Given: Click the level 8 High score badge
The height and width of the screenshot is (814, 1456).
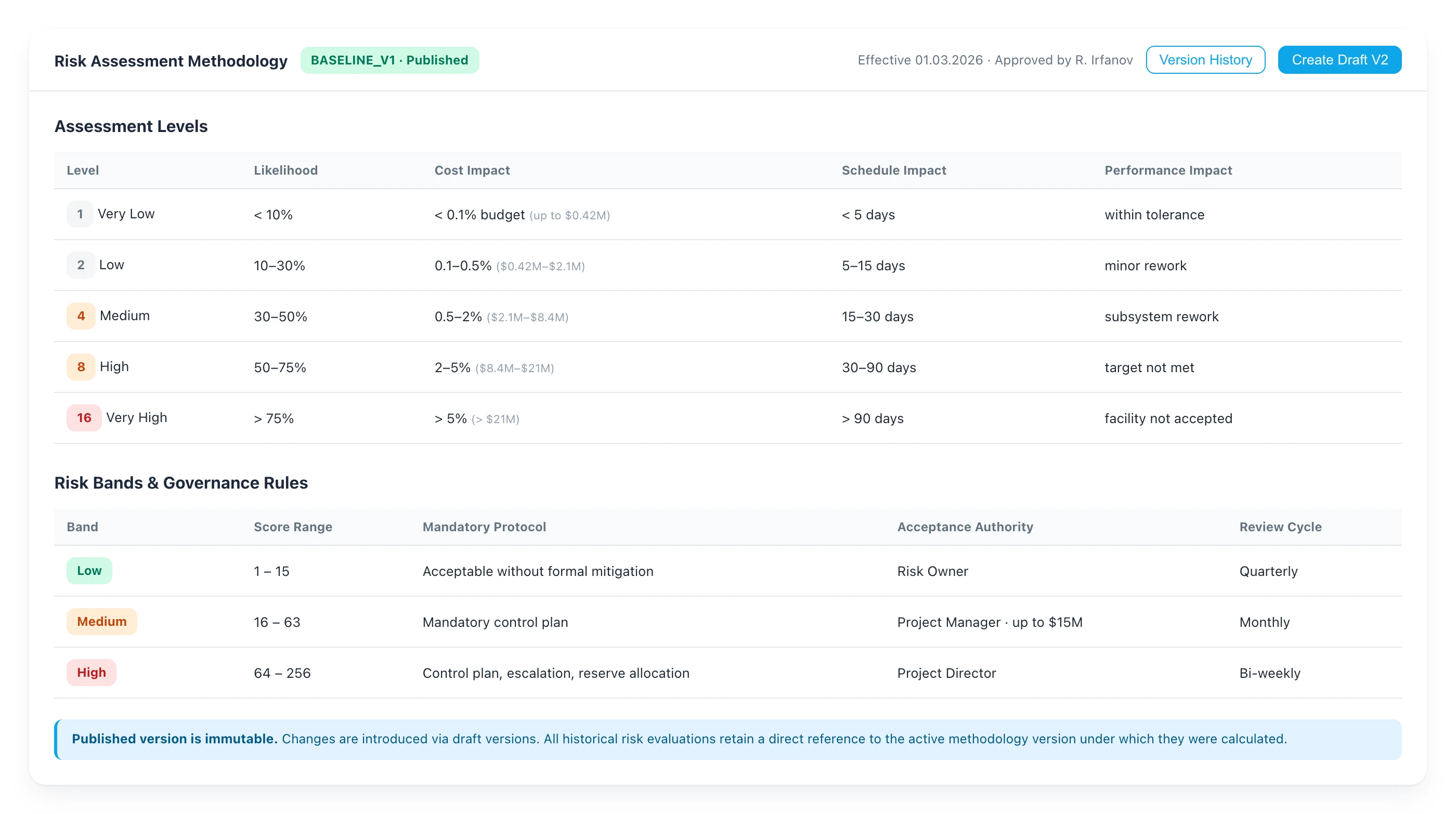Looking at the screenshot, I should pos(81,366).
